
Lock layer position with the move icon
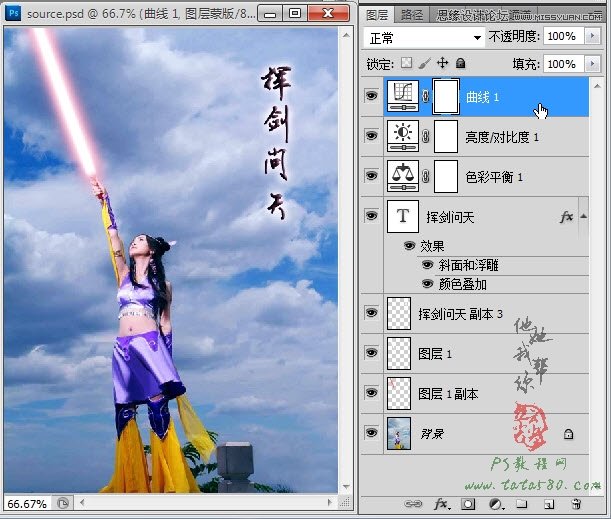(442, 63)
